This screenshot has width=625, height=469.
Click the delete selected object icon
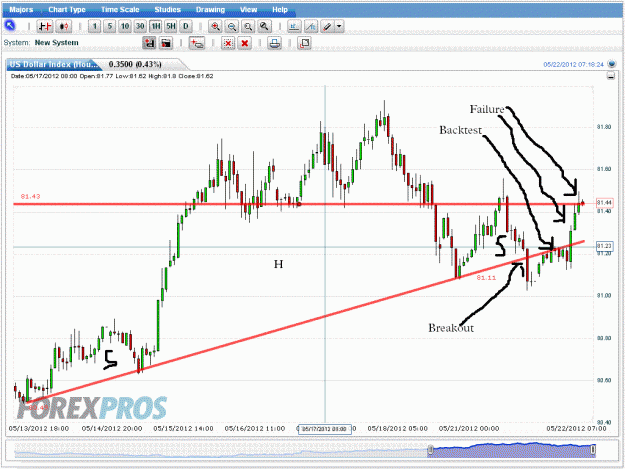228,43
